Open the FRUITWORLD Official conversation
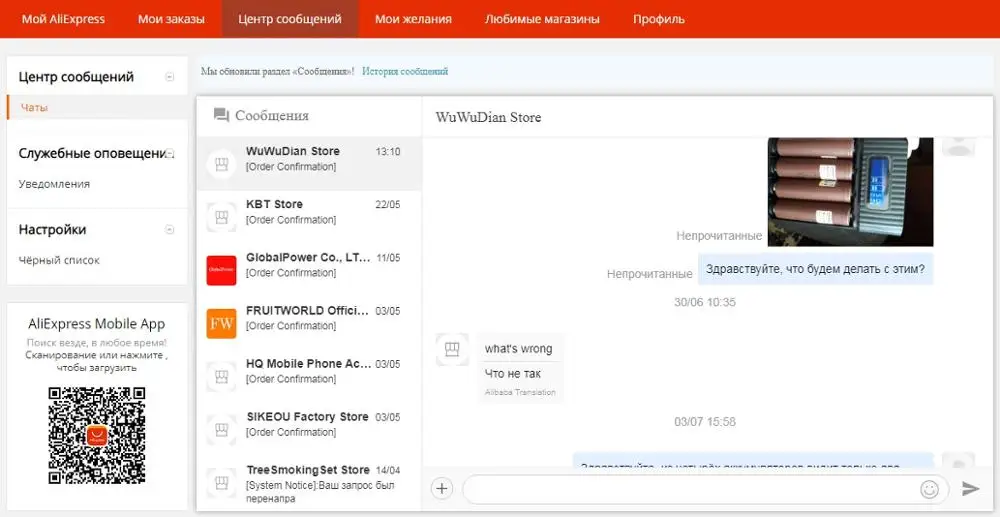This screenshot has height=517, width=1000. coord(309,323)
